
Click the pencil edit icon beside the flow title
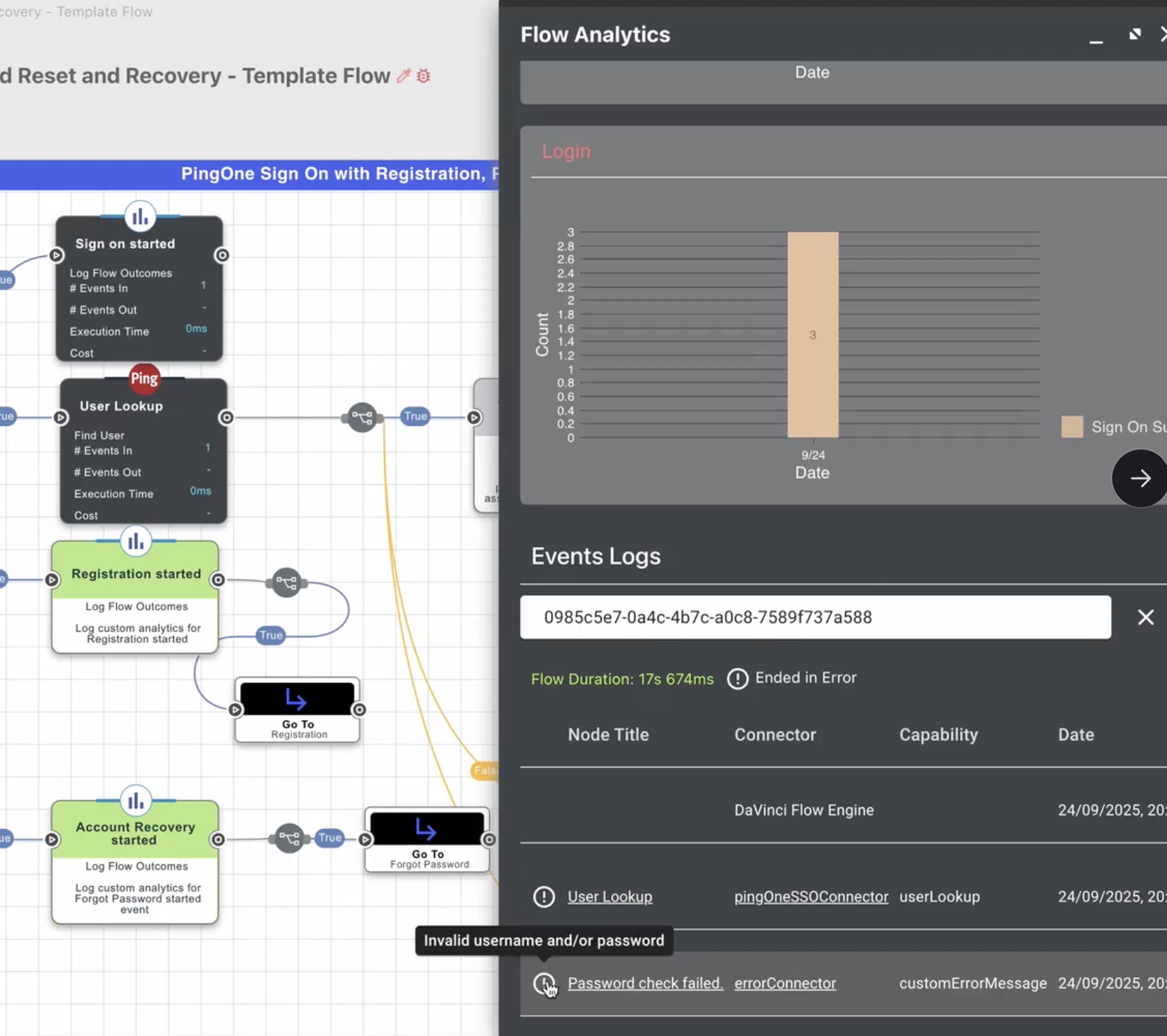403,75
